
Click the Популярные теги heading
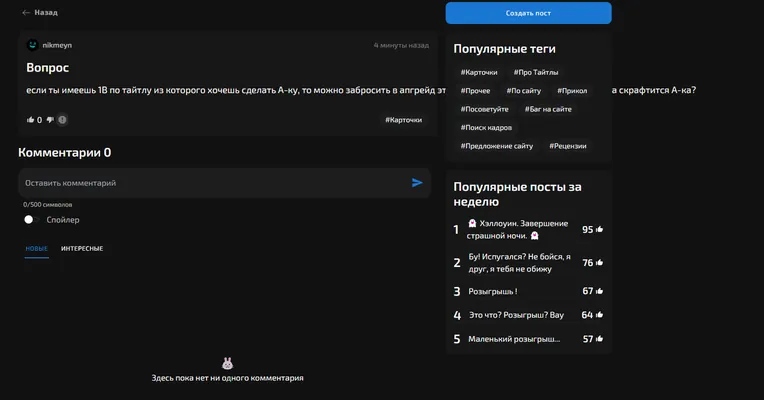tap(504, 49)
